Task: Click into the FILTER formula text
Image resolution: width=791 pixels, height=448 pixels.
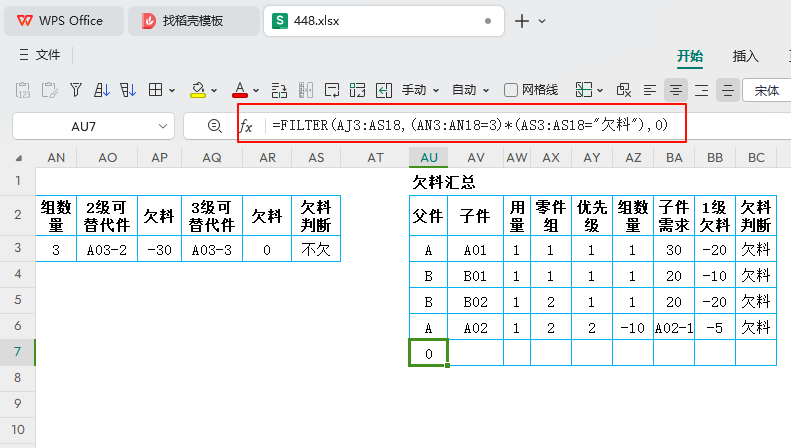Action: pos(470,125)
